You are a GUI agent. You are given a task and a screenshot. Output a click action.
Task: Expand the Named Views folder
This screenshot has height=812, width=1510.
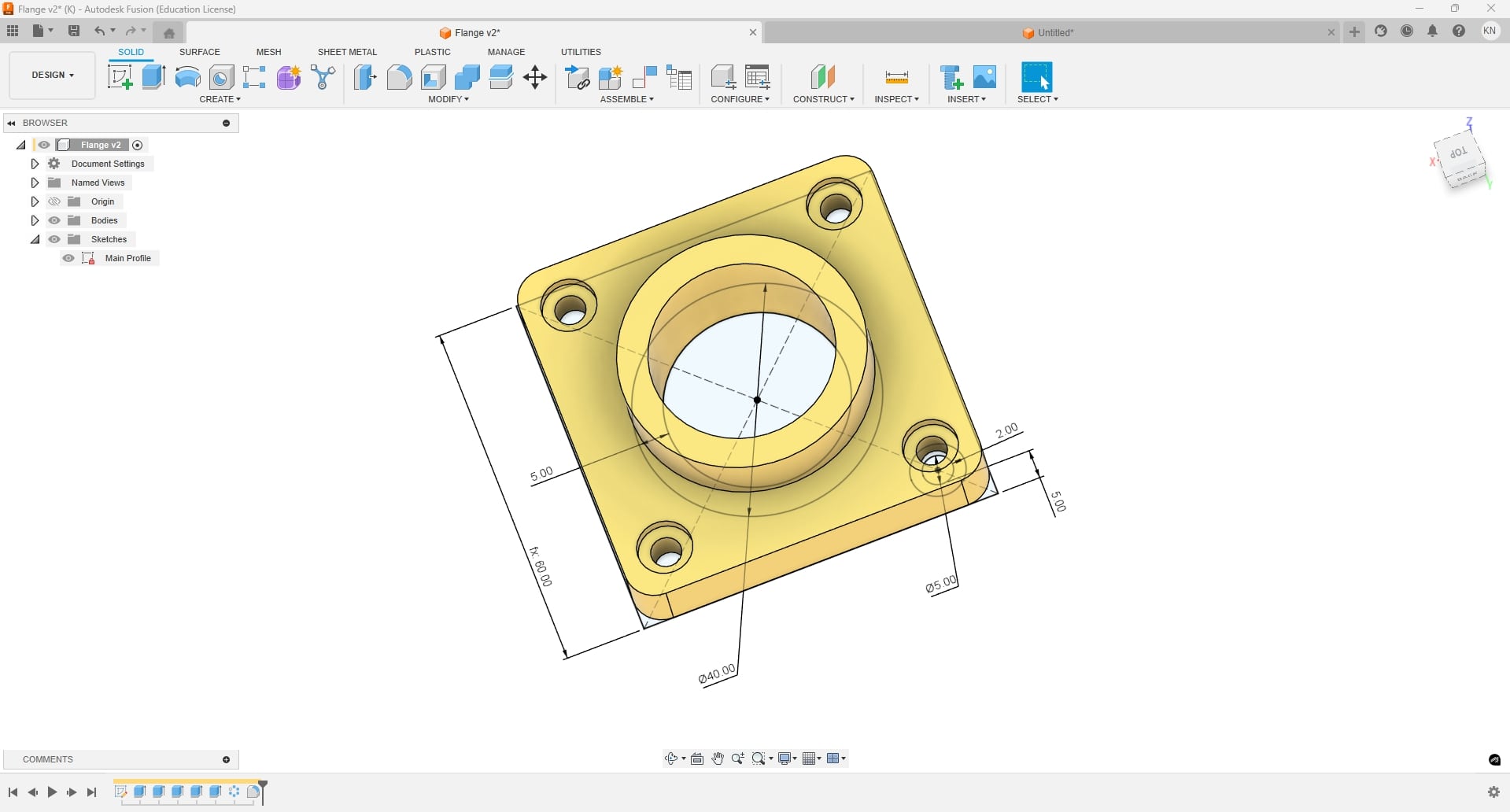point(35,183)
